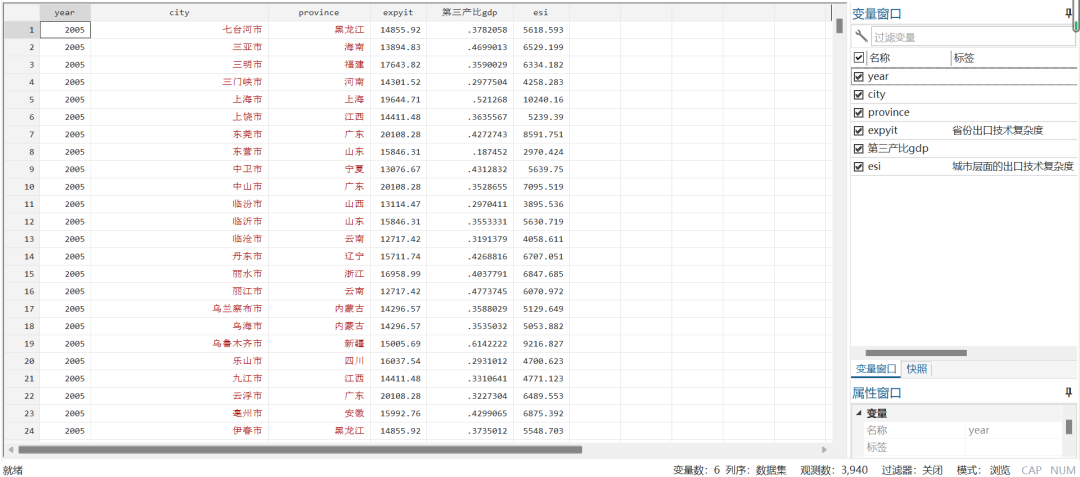Click the esi value 6875.392

click(x=543, y=414)
